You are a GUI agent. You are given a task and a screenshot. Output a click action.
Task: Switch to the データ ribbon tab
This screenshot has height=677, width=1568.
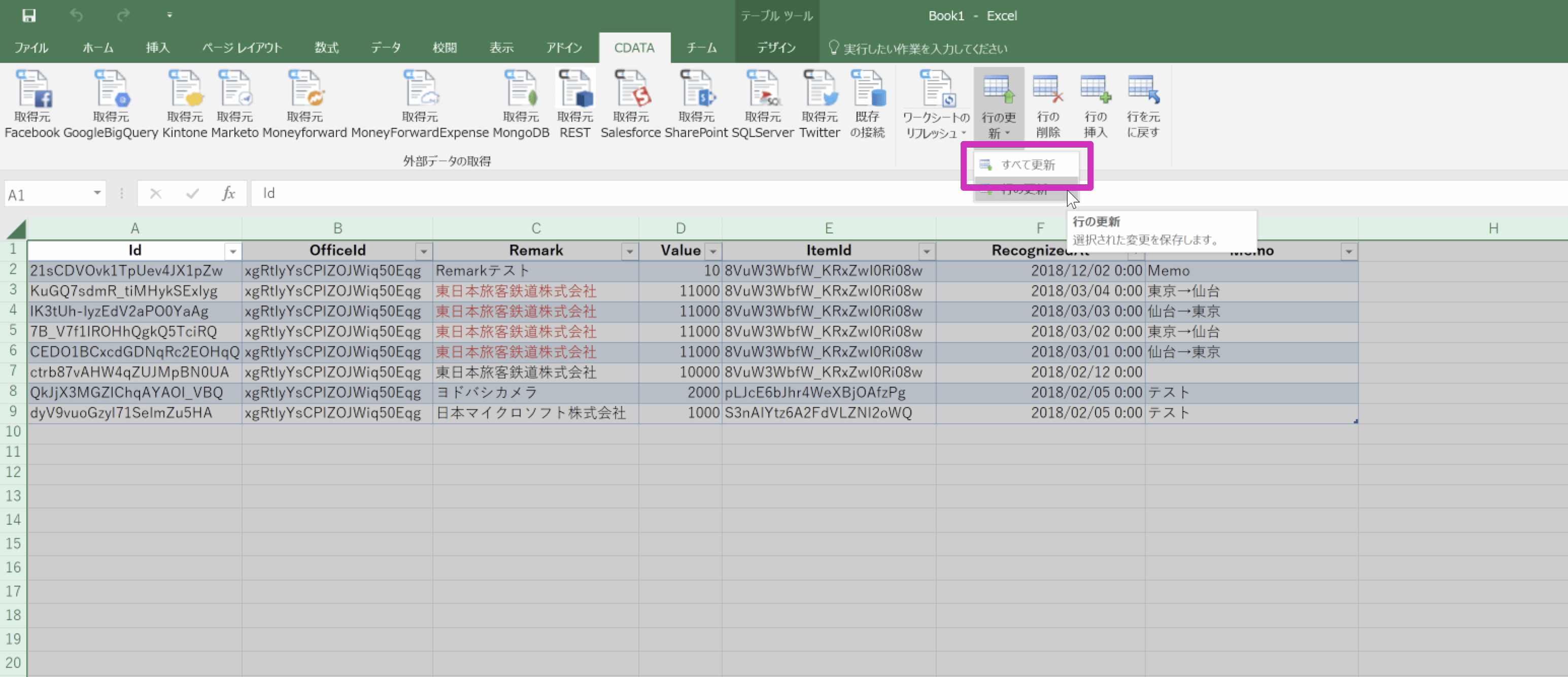tap(385, 48)
